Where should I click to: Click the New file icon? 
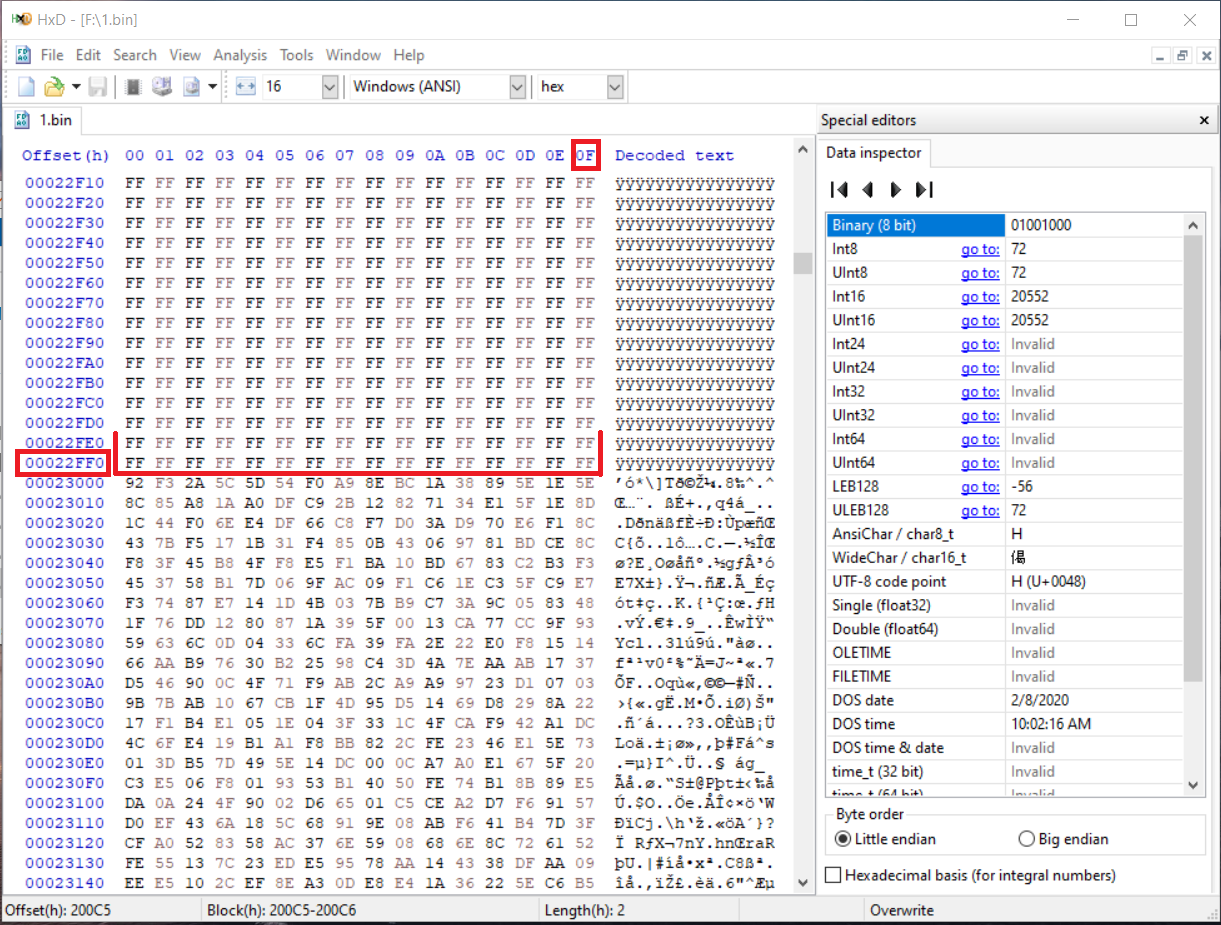coord(27,87)
